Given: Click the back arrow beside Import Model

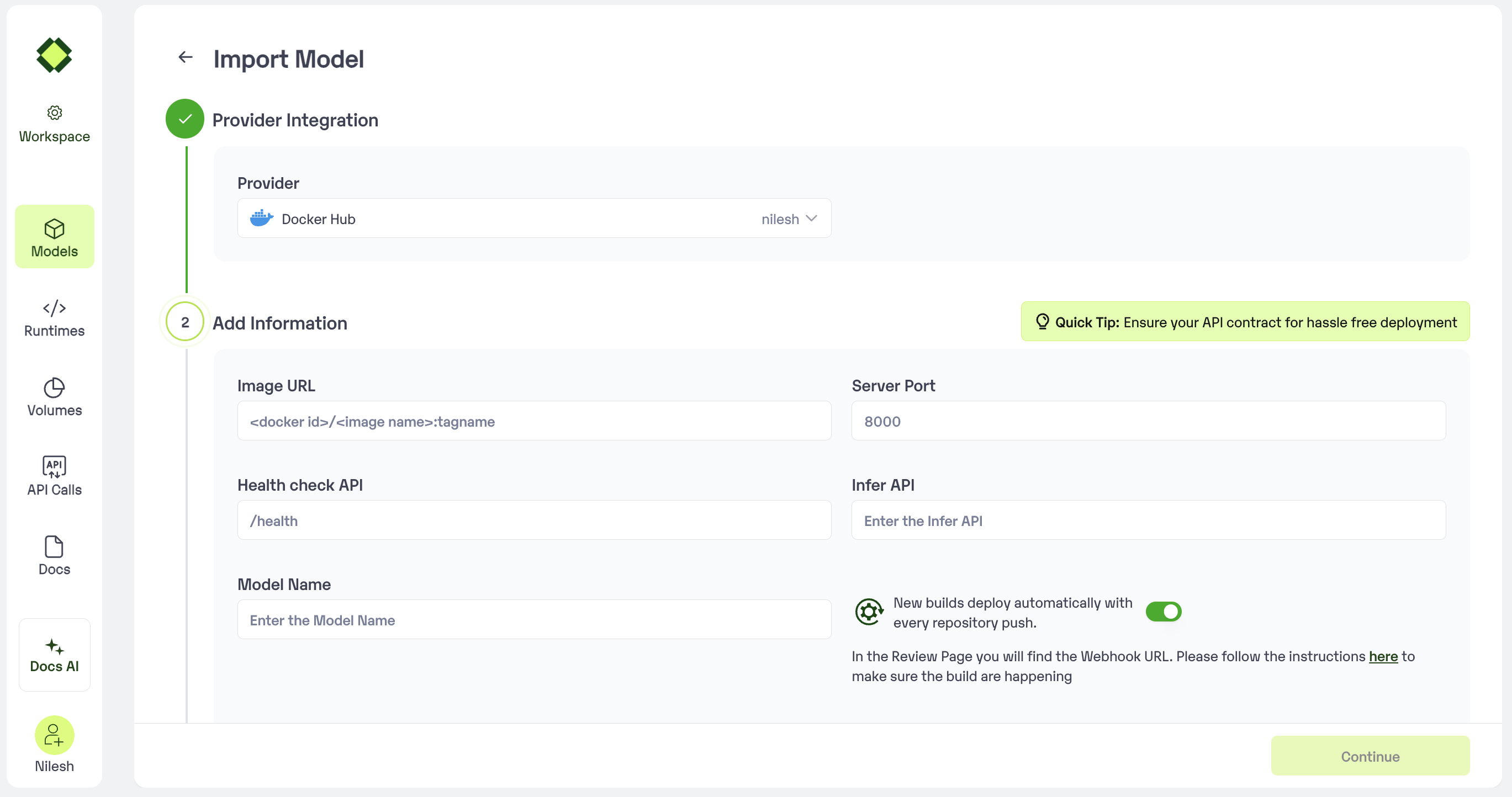Looking at the screenshot, I should (x=186, y=57).
